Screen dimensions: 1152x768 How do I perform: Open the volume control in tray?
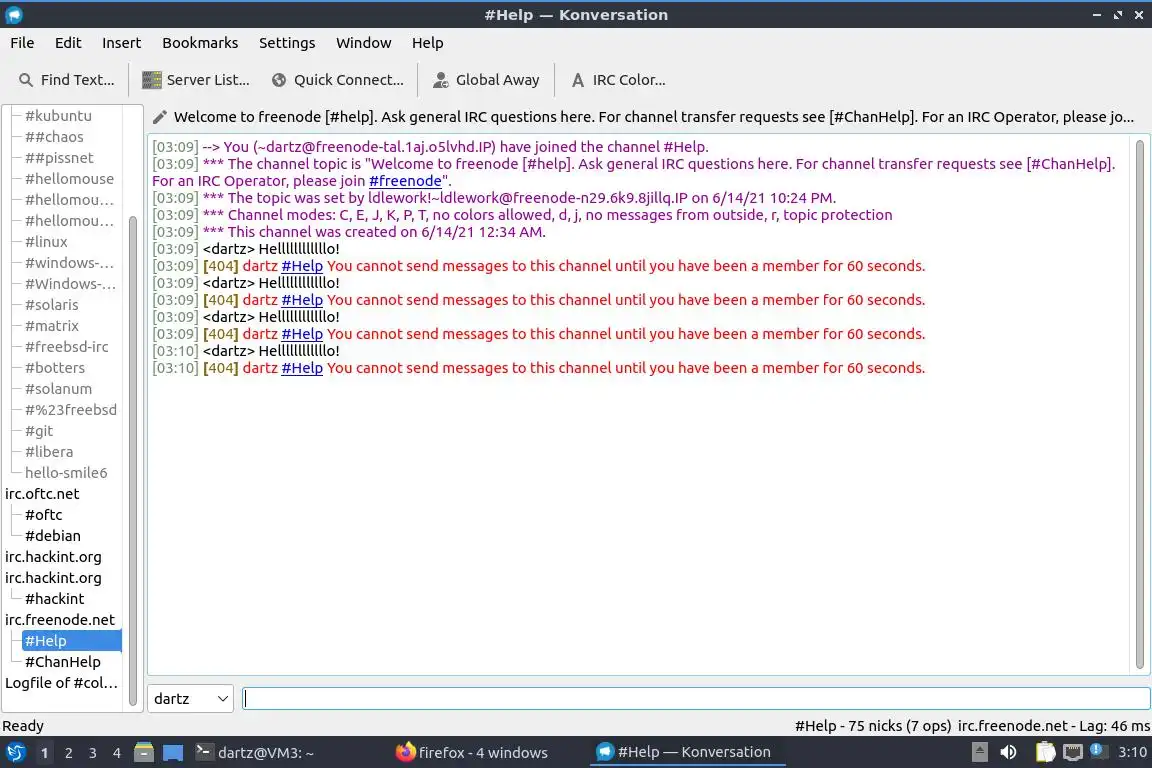1008,752
